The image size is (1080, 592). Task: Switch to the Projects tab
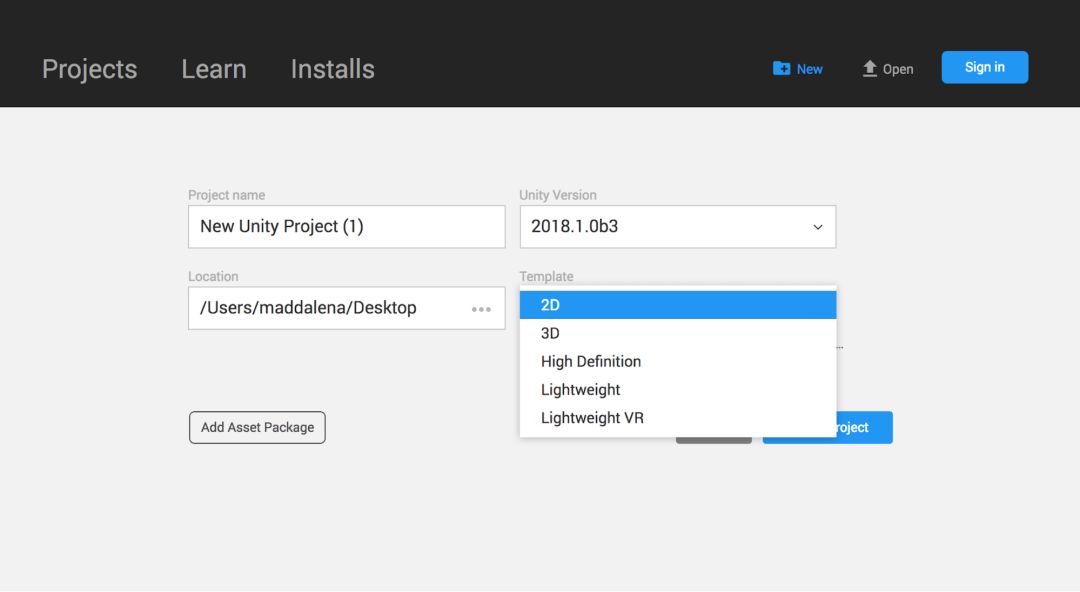coord(89,69)
